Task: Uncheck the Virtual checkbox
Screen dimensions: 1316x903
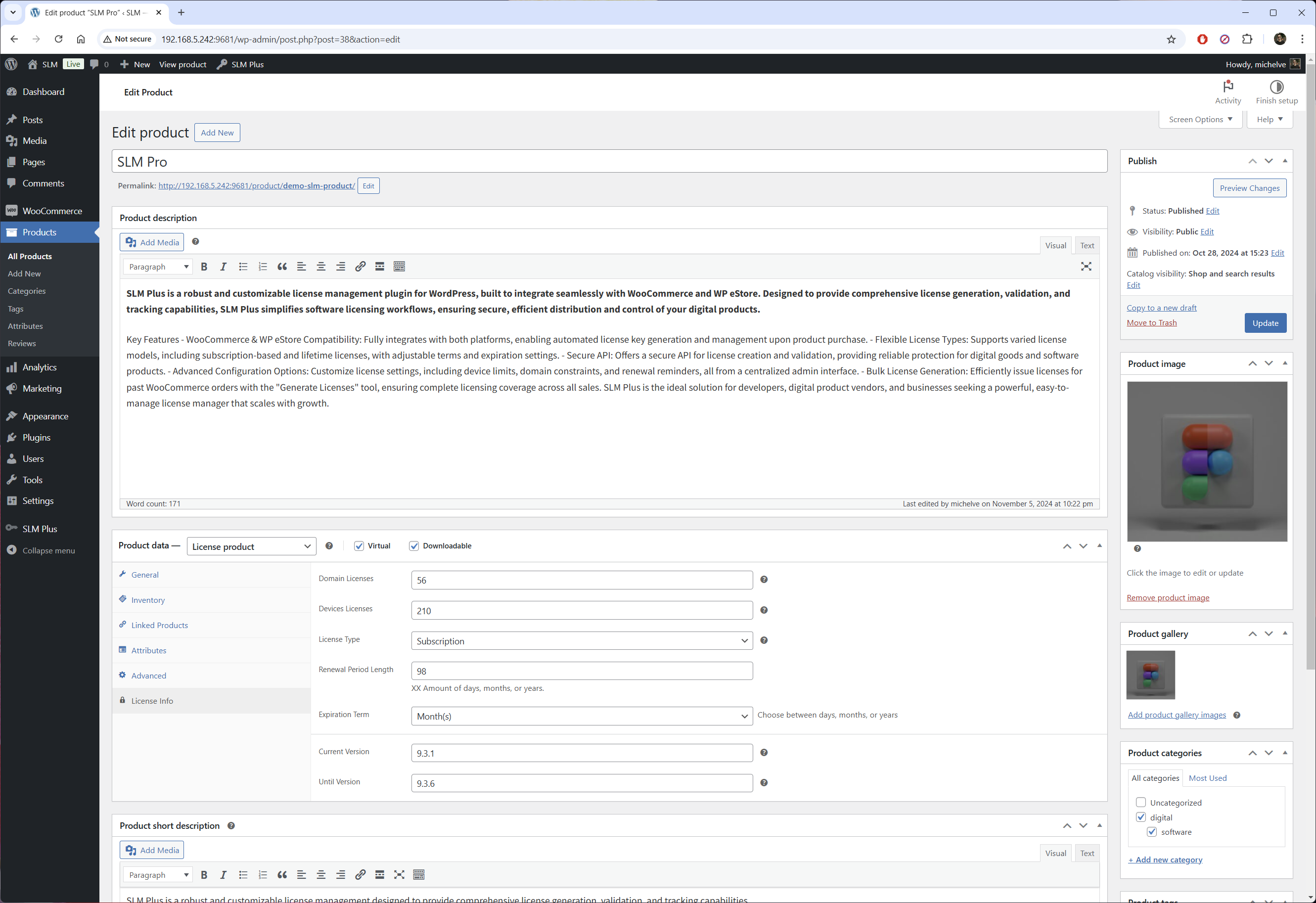Action: pyautogui.click(x=359, y=546)
